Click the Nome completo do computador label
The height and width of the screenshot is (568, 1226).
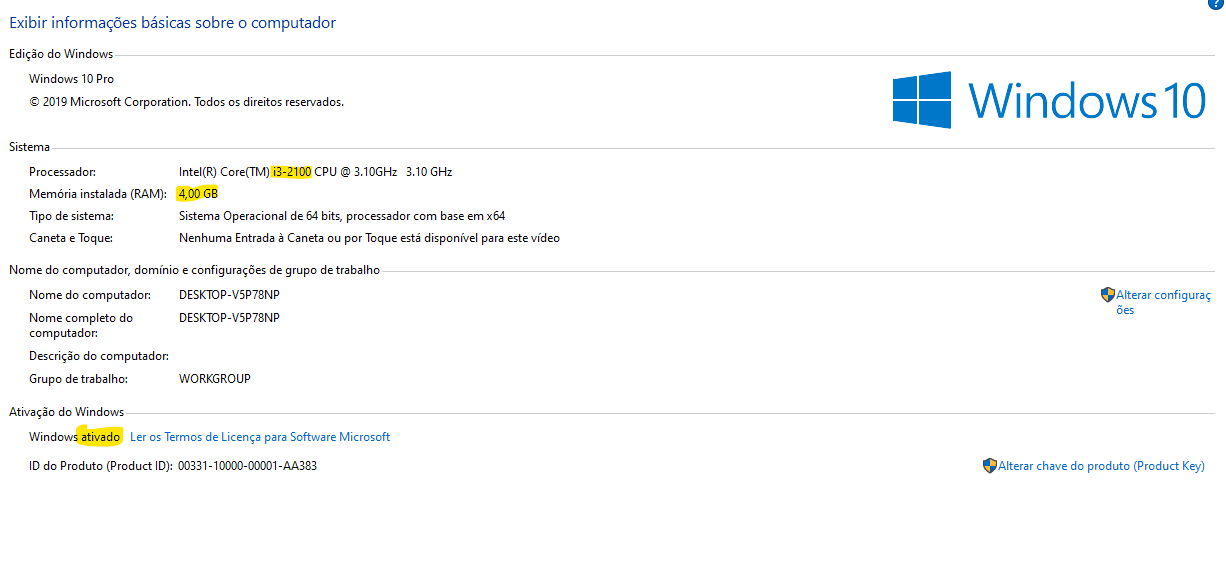tap(81, 325)
